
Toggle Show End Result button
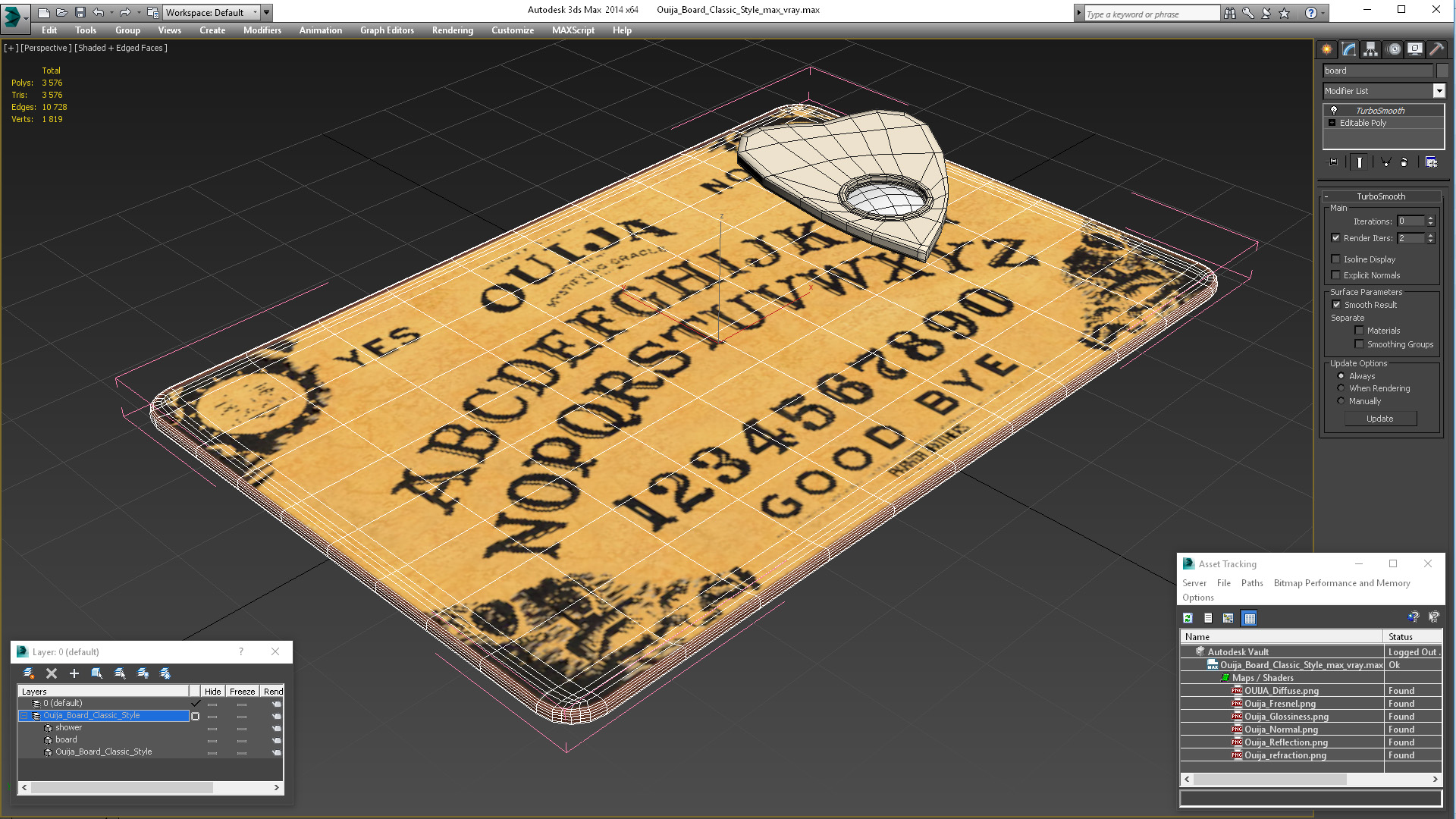[1360, 162]
